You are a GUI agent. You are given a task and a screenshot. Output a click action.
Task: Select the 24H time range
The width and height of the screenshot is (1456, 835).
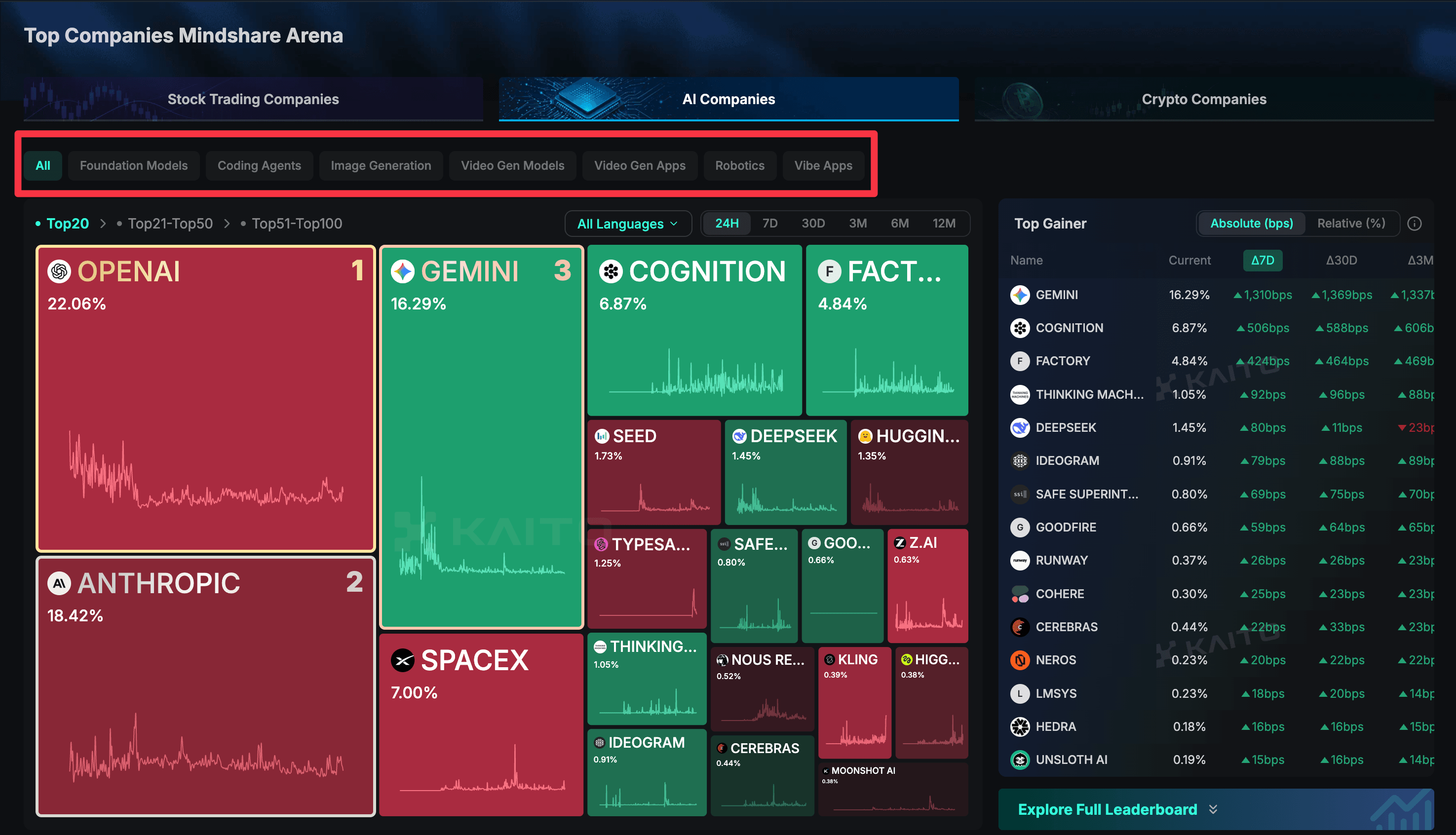click(727, 224)
